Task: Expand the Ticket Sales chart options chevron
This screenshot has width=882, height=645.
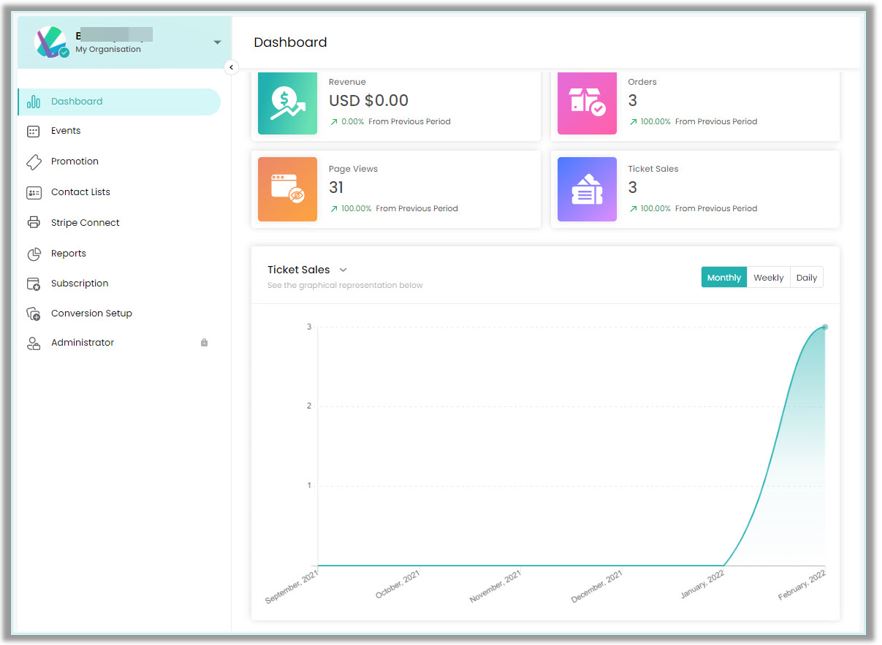Action: (342, 269)
